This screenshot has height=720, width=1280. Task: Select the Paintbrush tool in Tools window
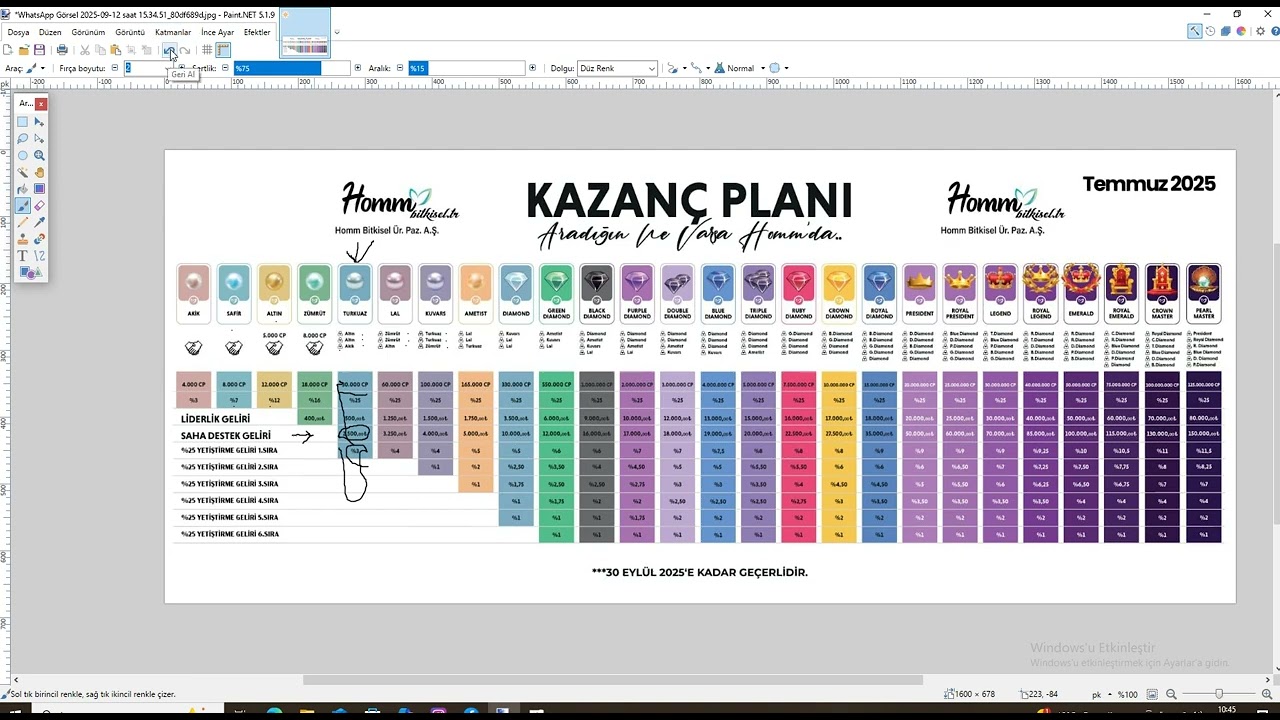pos(22,206)
